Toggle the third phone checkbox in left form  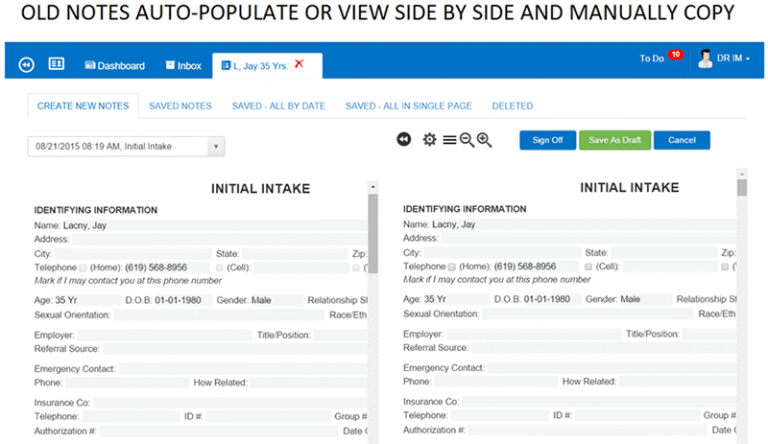tap(356, 268)
